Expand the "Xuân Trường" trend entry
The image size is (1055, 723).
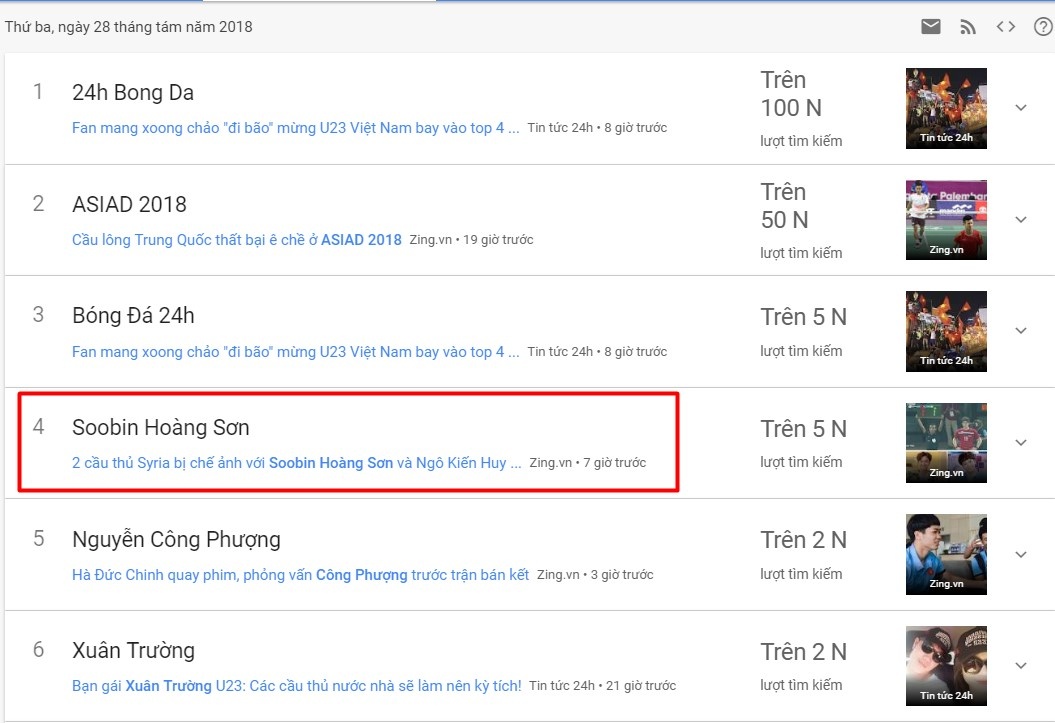coord(1021,665)
